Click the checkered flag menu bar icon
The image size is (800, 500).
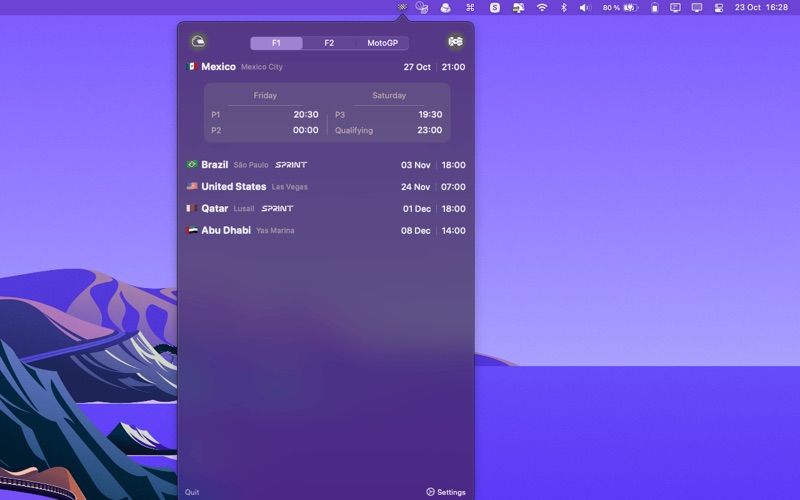(x=402, y=7)
